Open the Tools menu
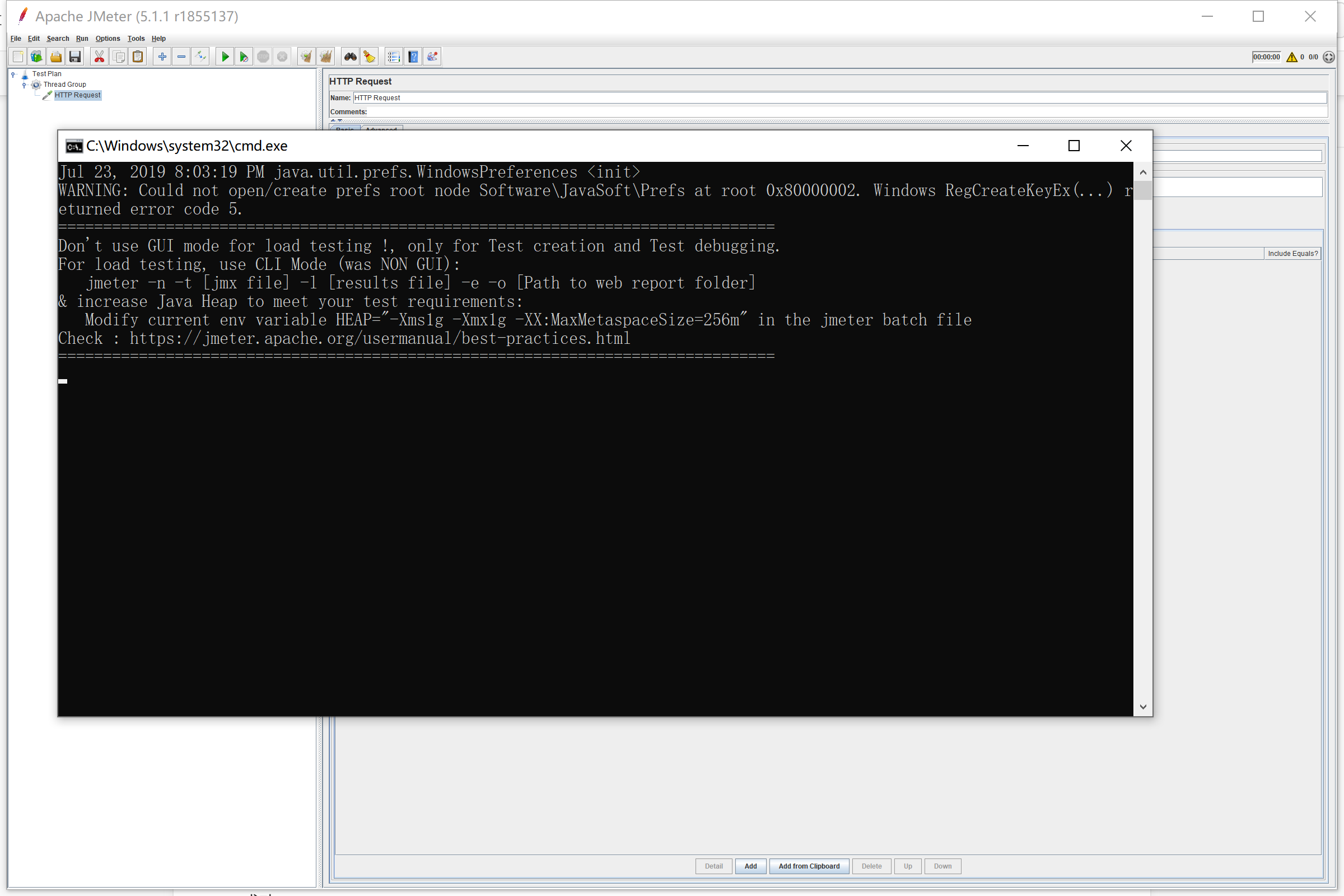 [136, 39]
